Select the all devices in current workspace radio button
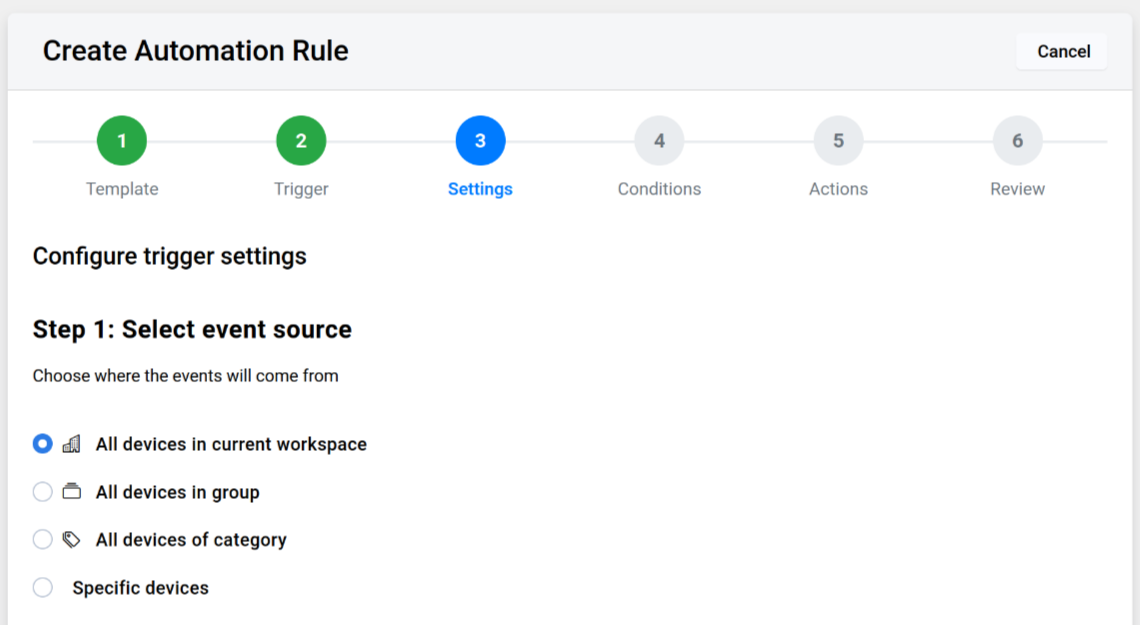Image resolution: width=1140 pixels, height=625 pixels. (42, 444)
